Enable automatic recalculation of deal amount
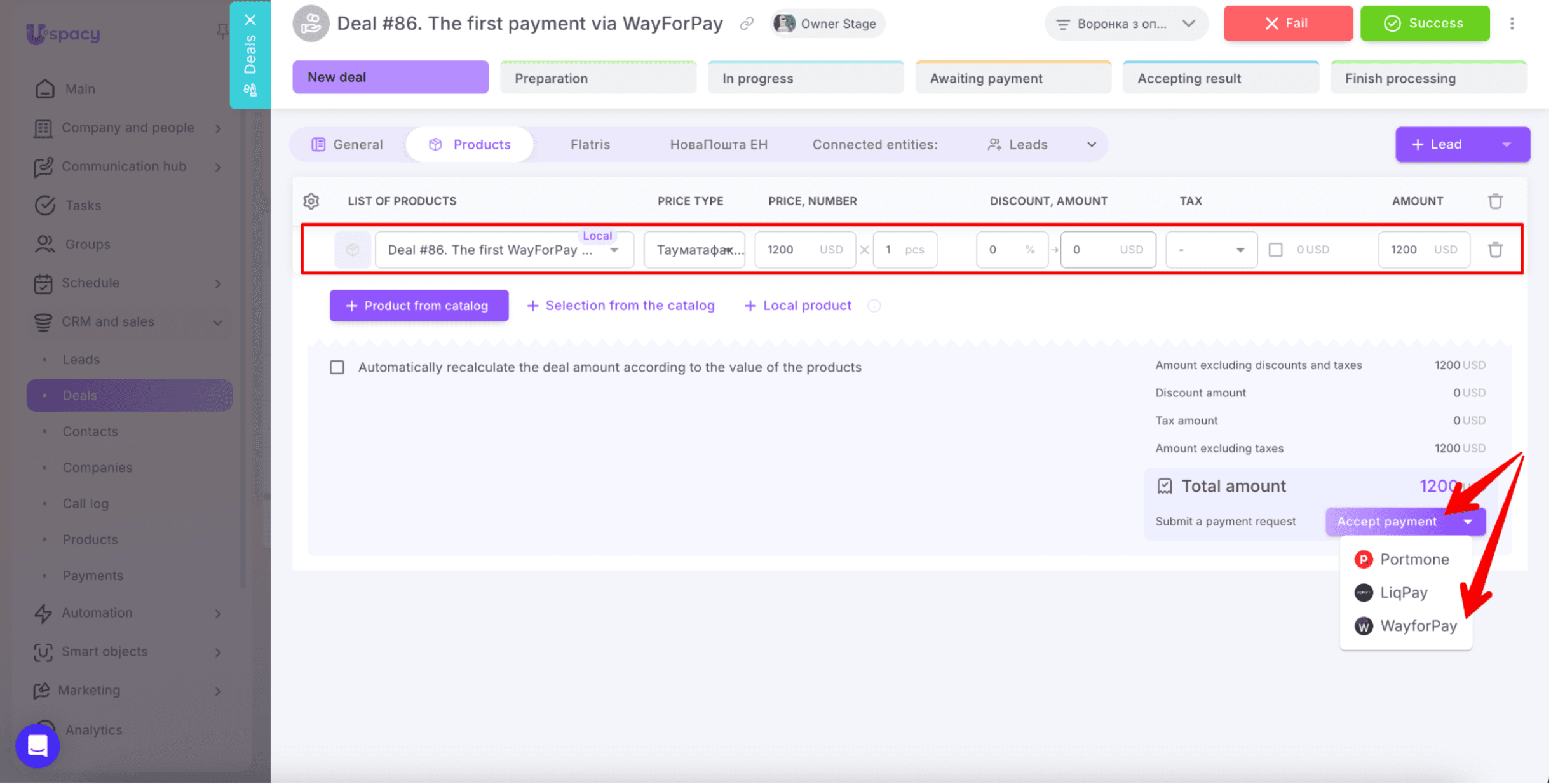Image resolution: width=1558 pixels, height=784 pixels. (337, 367)
